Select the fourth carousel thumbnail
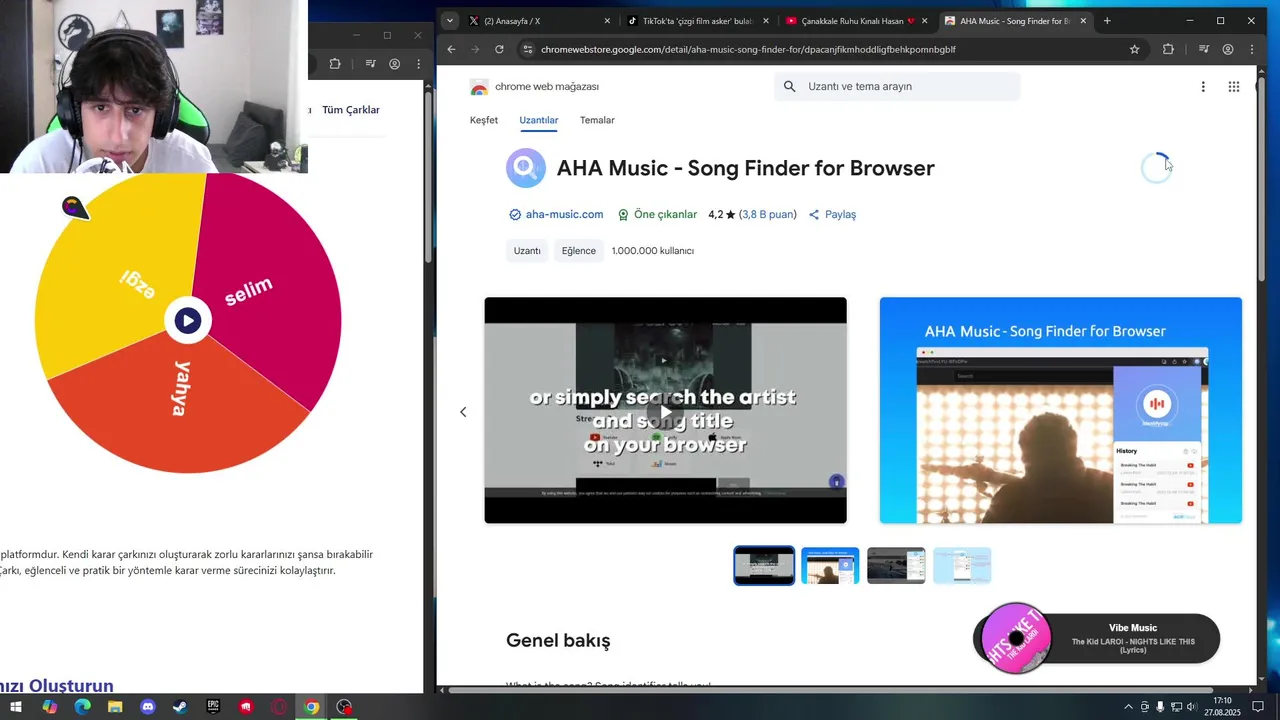The image size is (1280, 720). [962, 566]
